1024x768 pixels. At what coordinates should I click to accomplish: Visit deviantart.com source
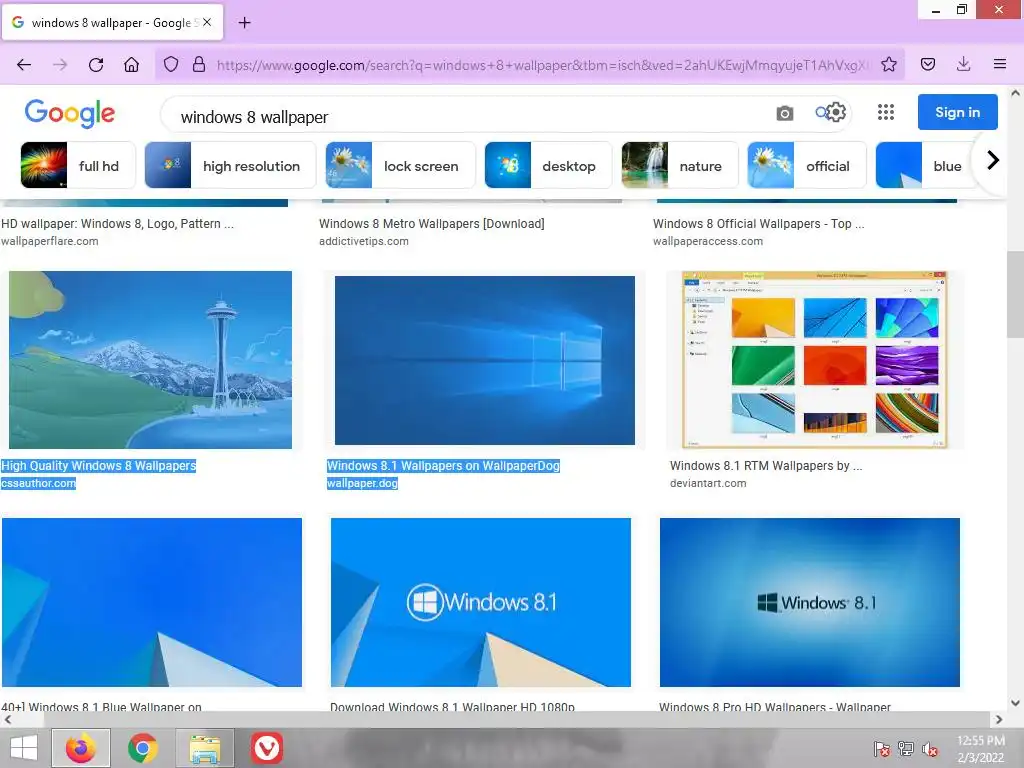pyautogui.click(x=708, y=483)
